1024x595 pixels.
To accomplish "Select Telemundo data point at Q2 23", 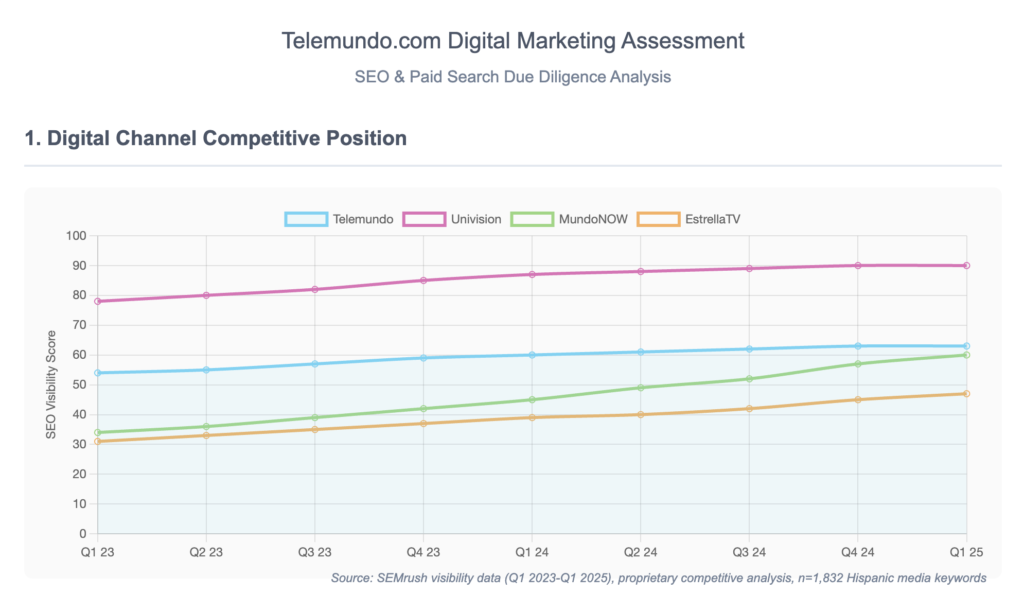I will click(x=207, y=370).
